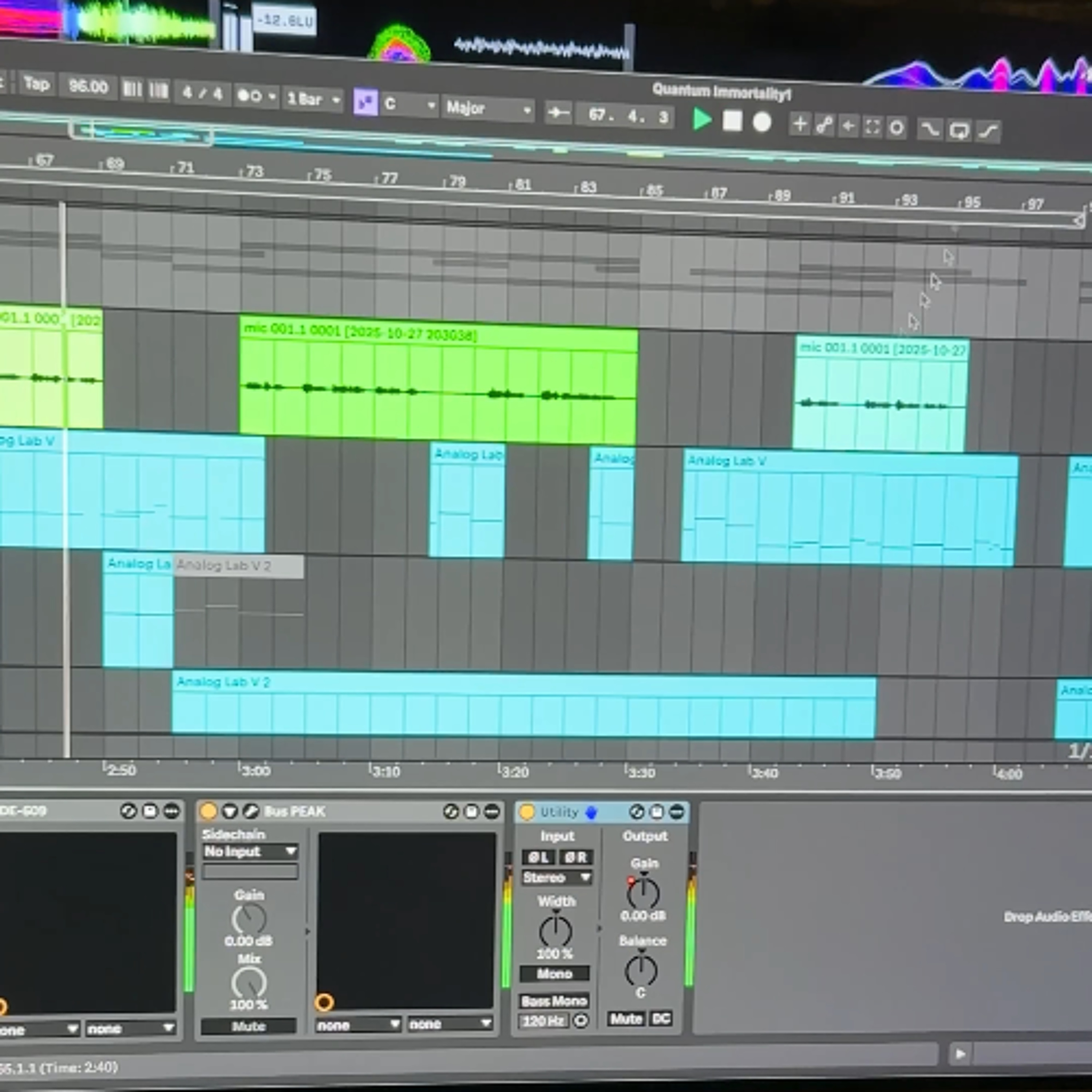Toggle the Utility device activator

(x=527, y=812)
